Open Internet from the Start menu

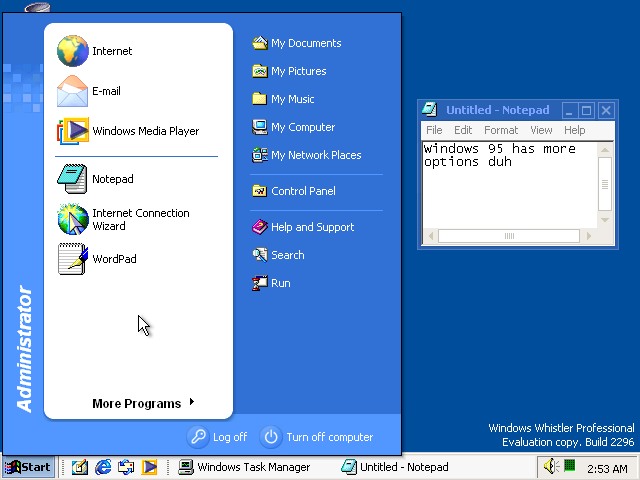(x=95, y=51)
